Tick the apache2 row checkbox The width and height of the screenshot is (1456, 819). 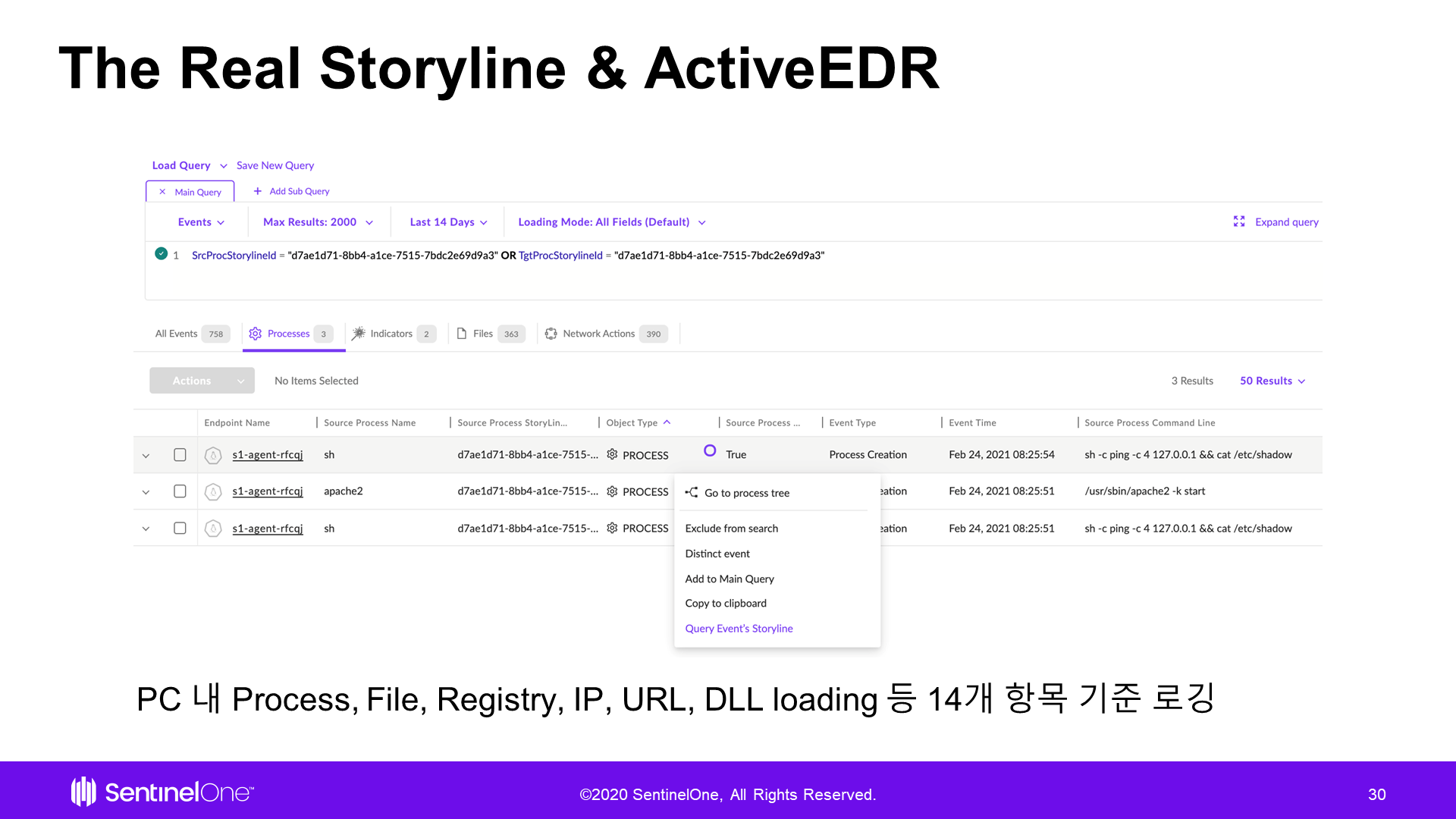[x=180, y=491]
